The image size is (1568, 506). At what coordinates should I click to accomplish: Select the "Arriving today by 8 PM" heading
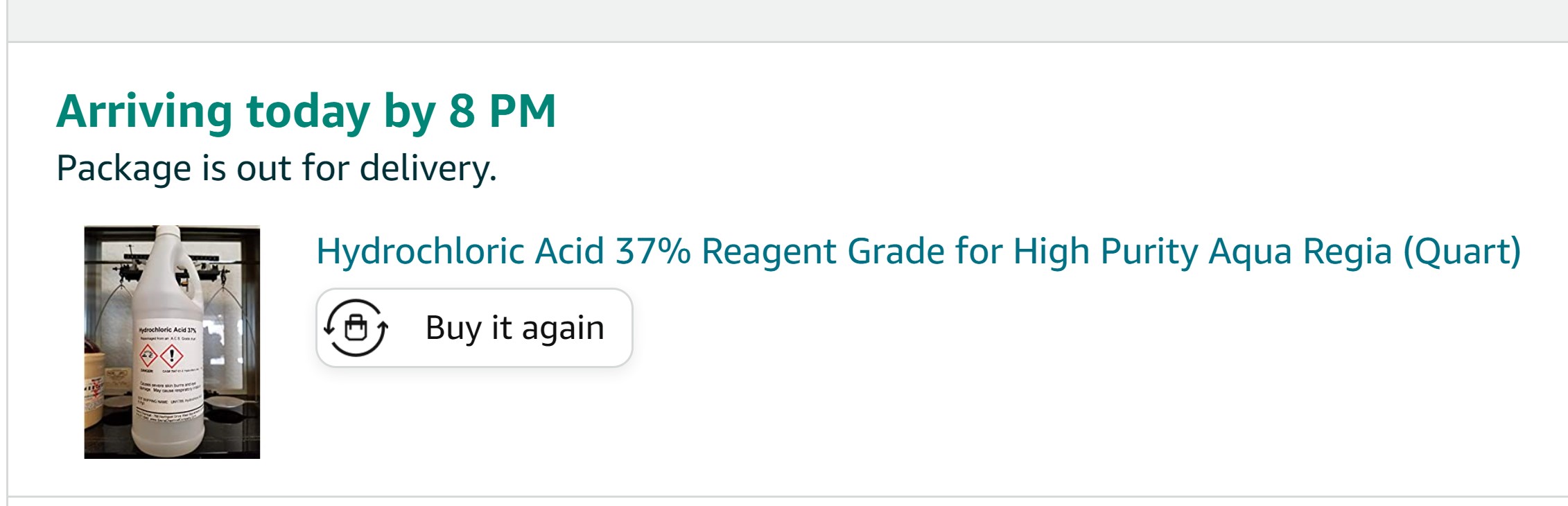[x=306, y=112]
